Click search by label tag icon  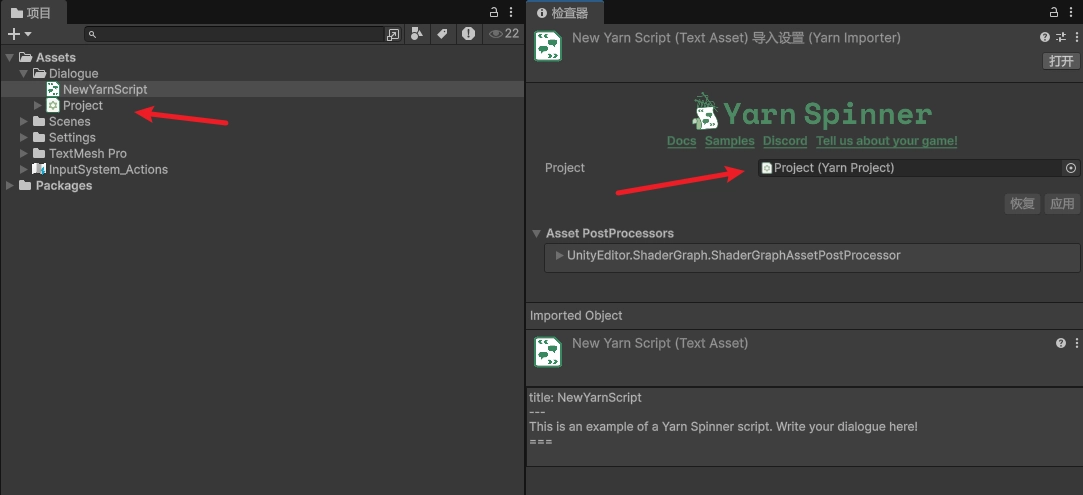point(442,33)
